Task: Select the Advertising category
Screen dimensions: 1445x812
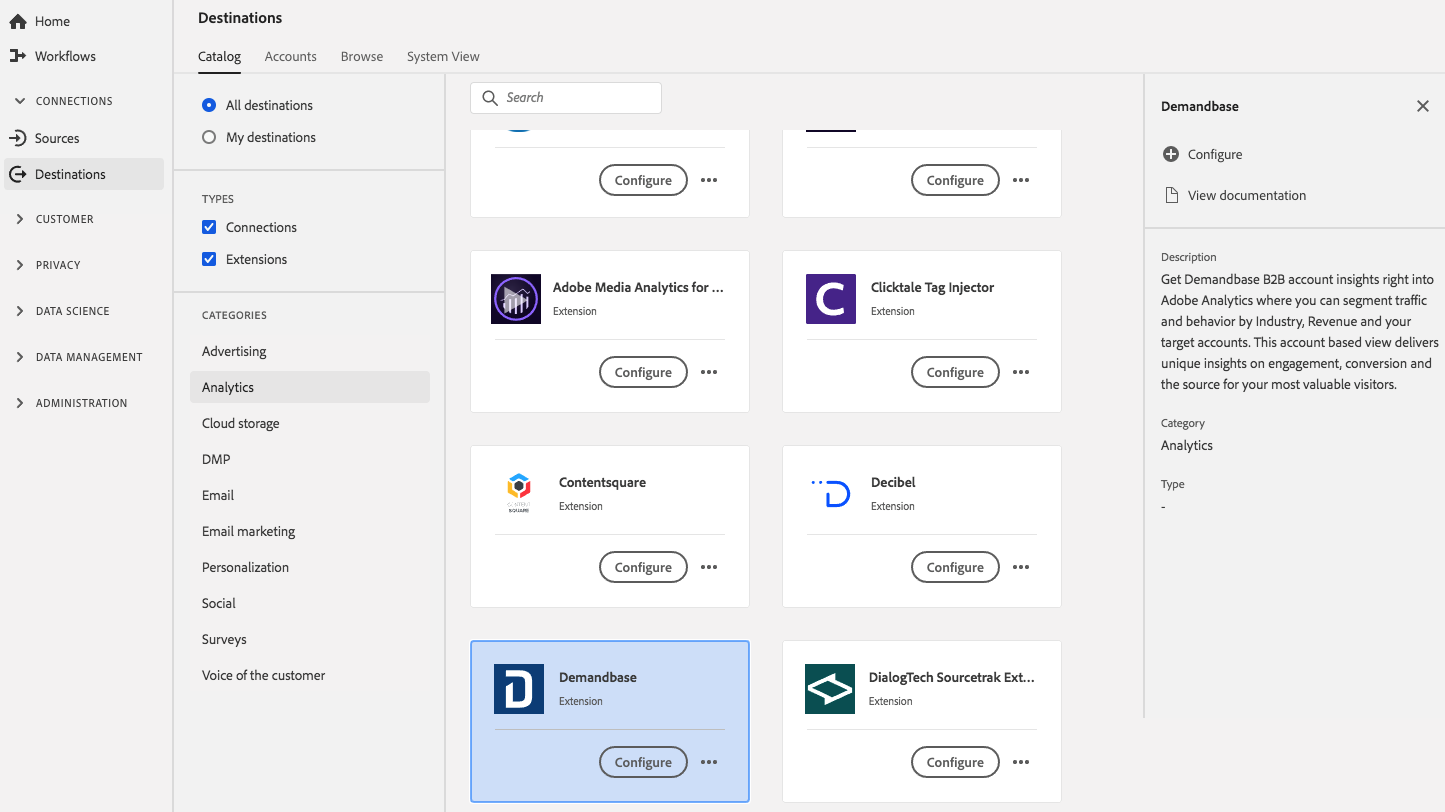Action: 234,351
